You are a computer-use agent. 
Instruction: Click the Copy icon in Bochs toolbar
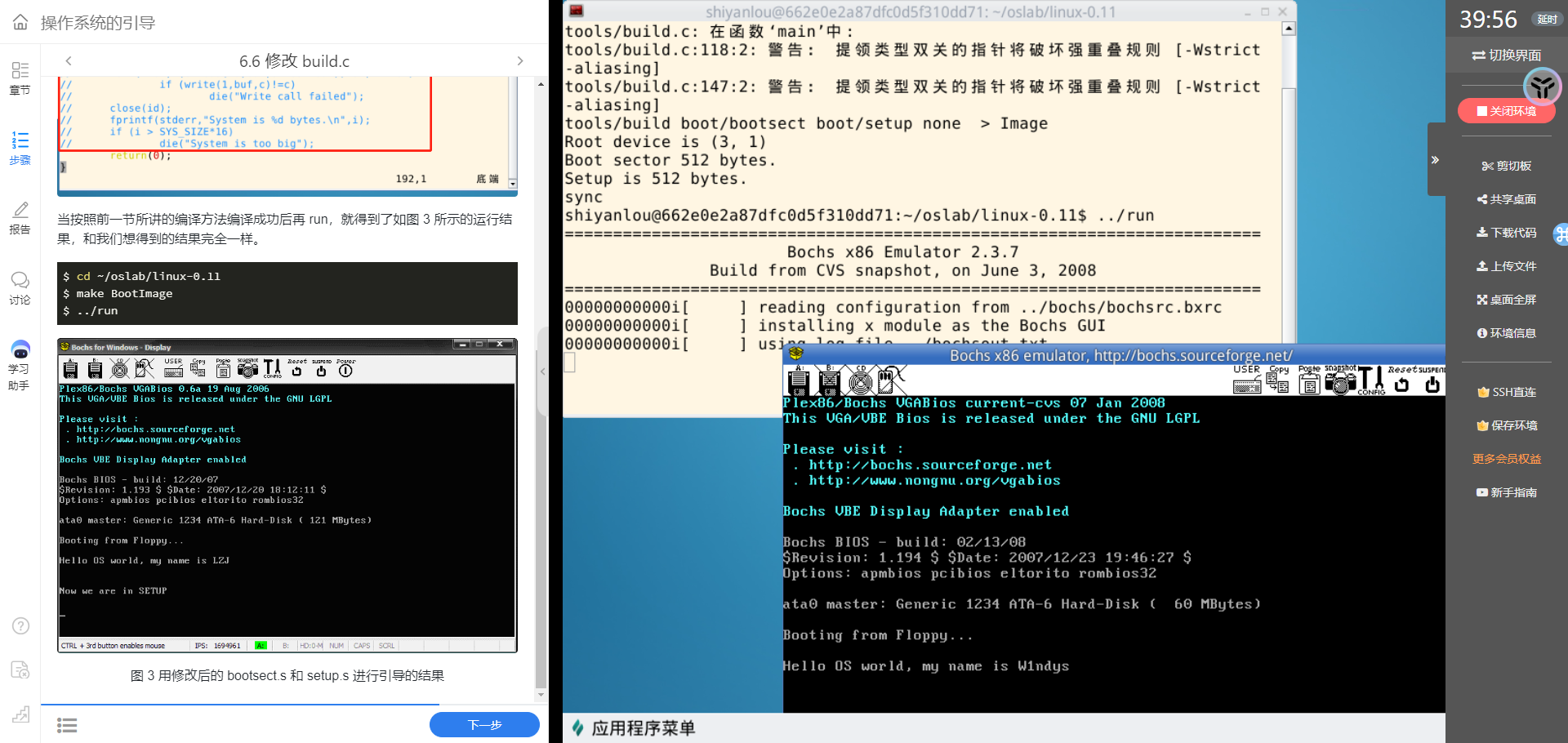pos(1278,381)
